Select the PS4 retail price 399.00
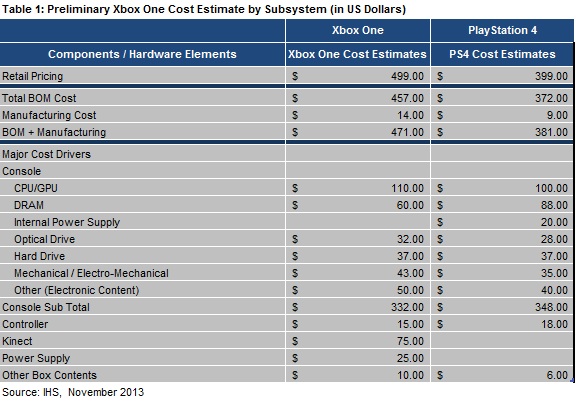 [551, 76]
